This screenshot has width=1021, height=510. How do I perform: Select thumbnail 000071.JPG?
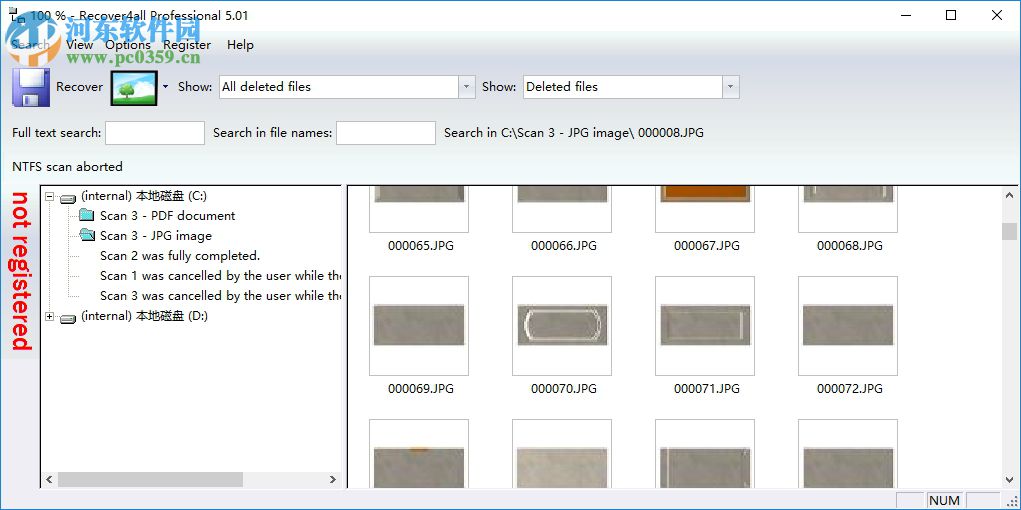pos(705,326)
